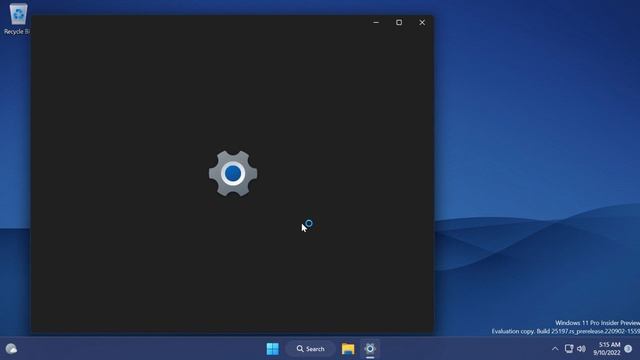Open the weather widgets icon on taskbar
The image size is (640, 360).
[11, 349]
